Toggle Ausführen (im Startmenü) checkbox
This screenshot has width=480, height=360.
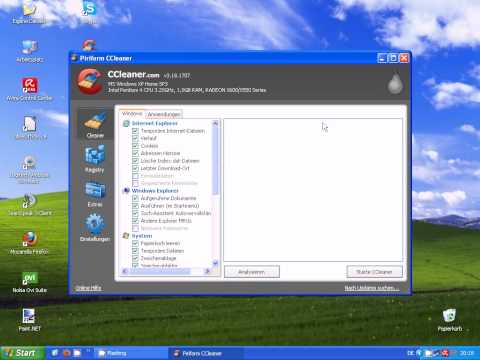click(135, 206)
